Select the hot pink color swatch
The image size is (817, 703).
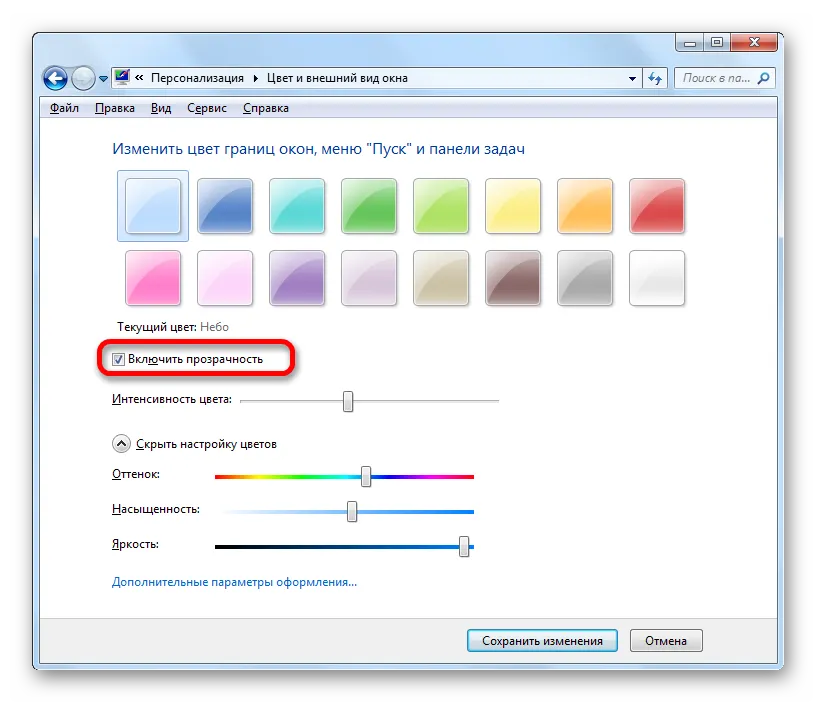coord(153,278)
